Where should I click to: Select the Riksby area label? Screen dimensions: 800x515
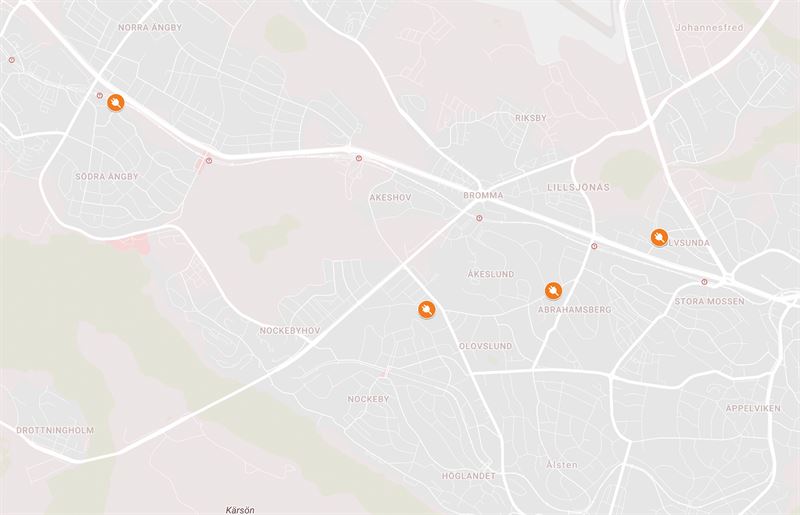point(531,118)
